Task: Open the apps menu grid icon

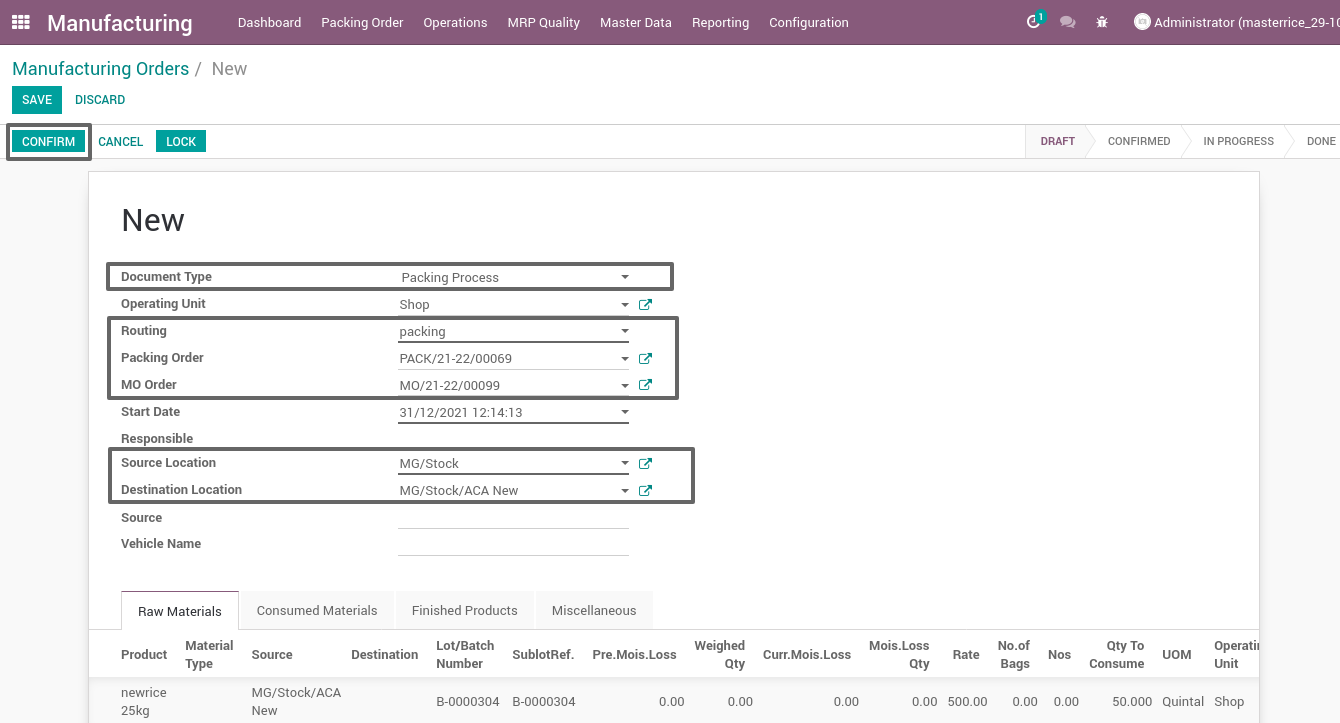Action: [20, 22]
